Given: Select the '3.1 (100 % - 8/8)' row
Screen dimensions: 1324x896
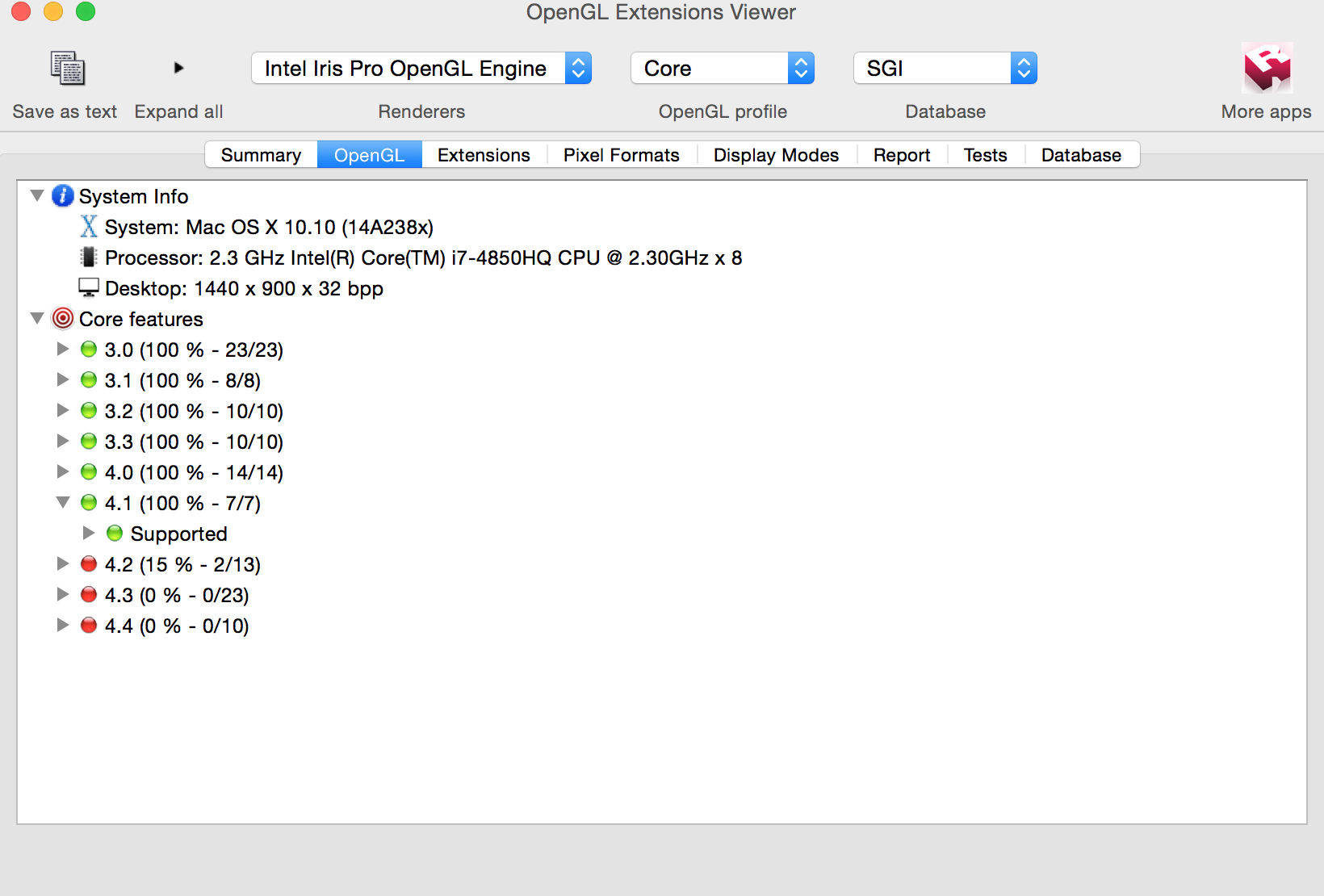Looking at the screenshot, I should pyautogui.click(x=182, y=380).
